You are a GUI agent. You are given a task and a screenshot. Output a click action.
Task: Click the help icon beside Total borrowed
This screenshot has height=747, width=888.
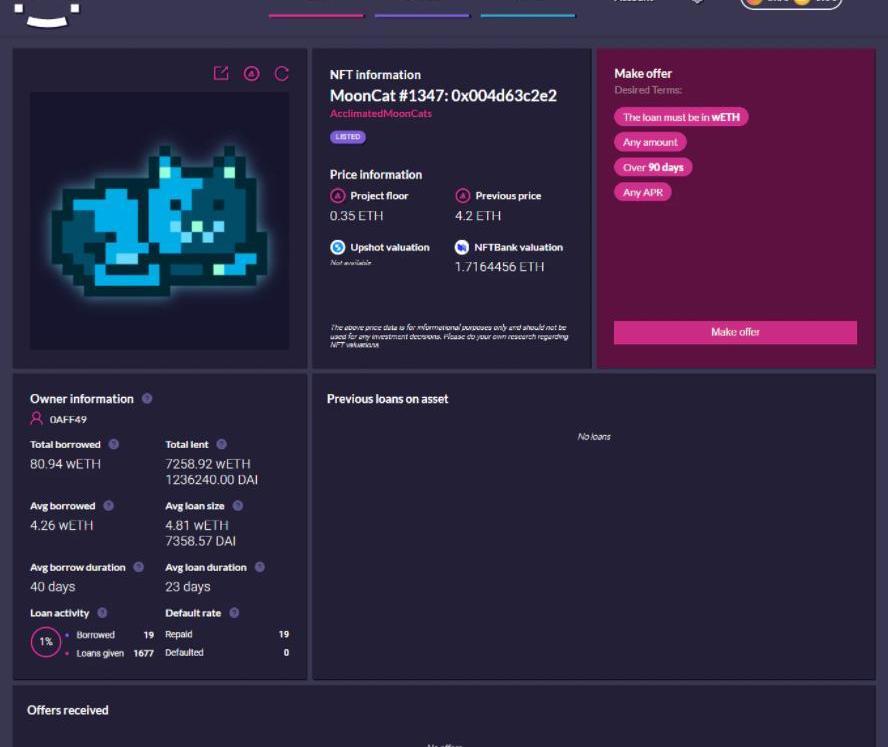pos(113,444)
